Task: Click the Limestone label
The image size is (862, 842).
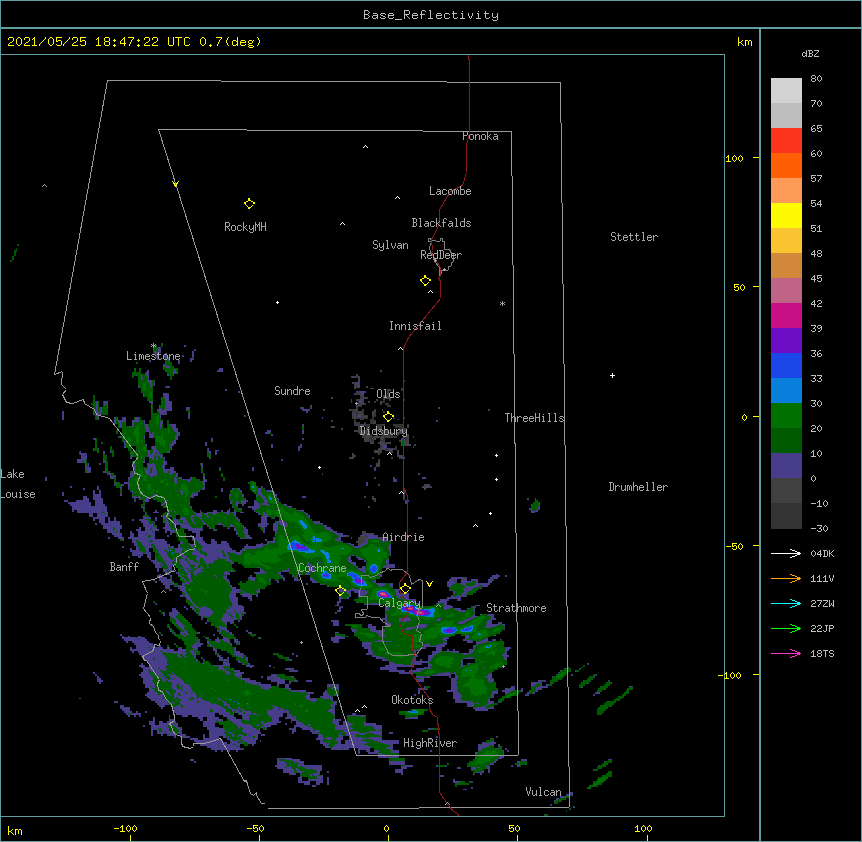Action: [x=153, y=356]
